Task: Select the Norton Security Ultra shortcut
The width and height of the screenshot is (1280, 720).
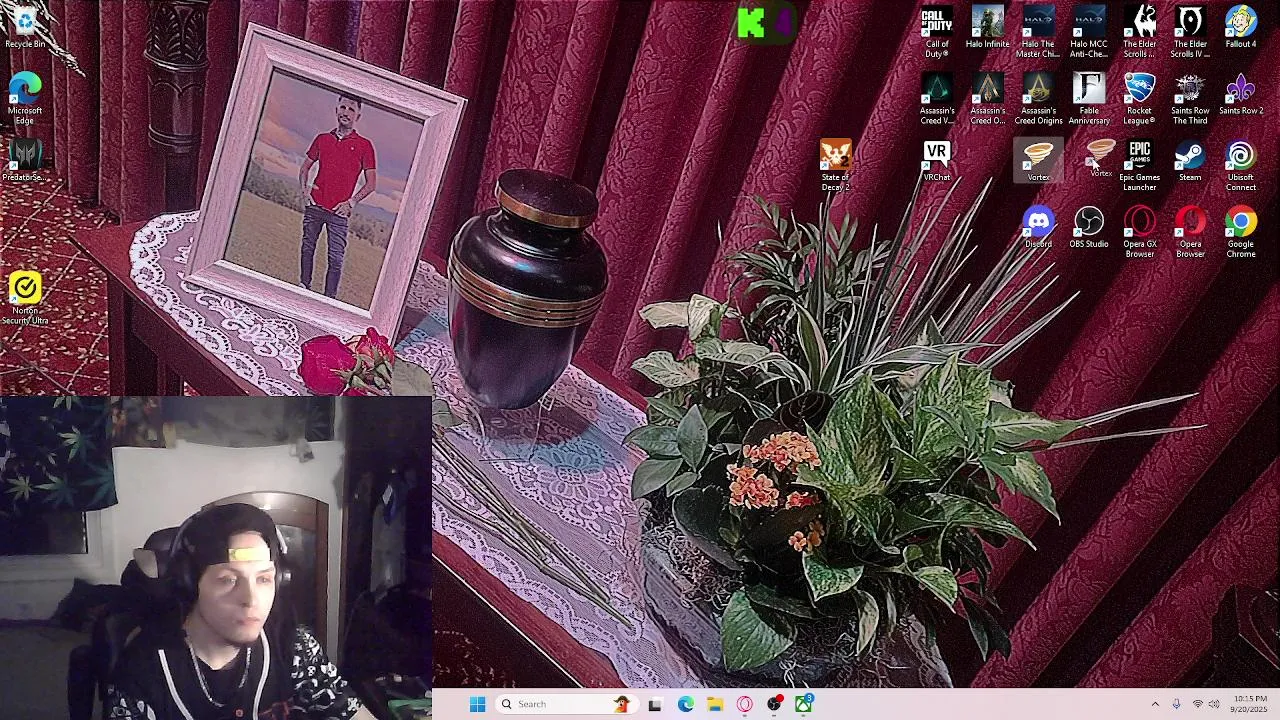Action: point(25,298)
